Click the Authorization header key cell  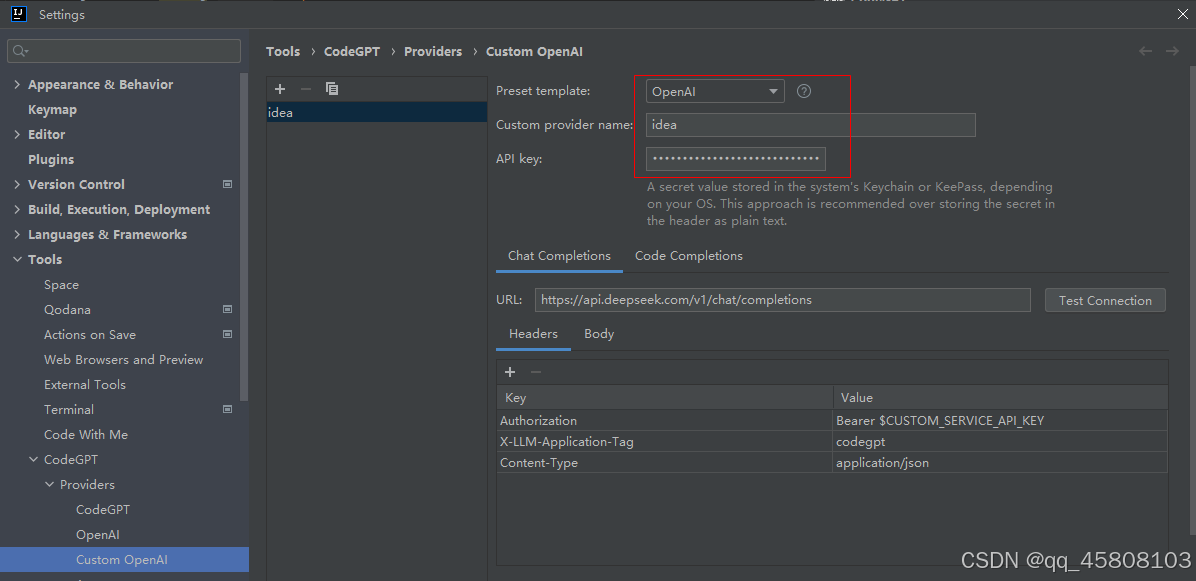pos(664,421)
